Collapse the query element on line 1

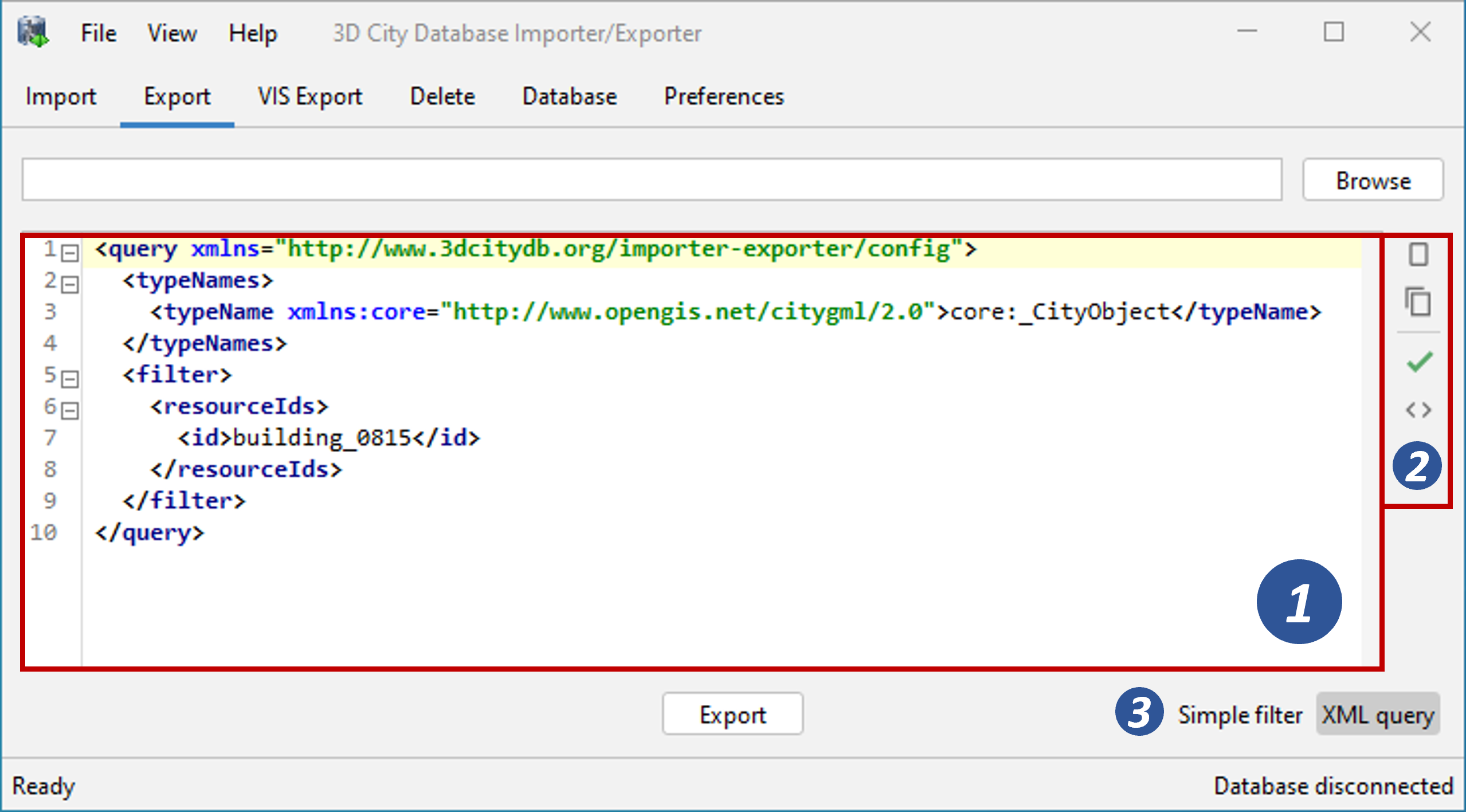coord(70,253)
